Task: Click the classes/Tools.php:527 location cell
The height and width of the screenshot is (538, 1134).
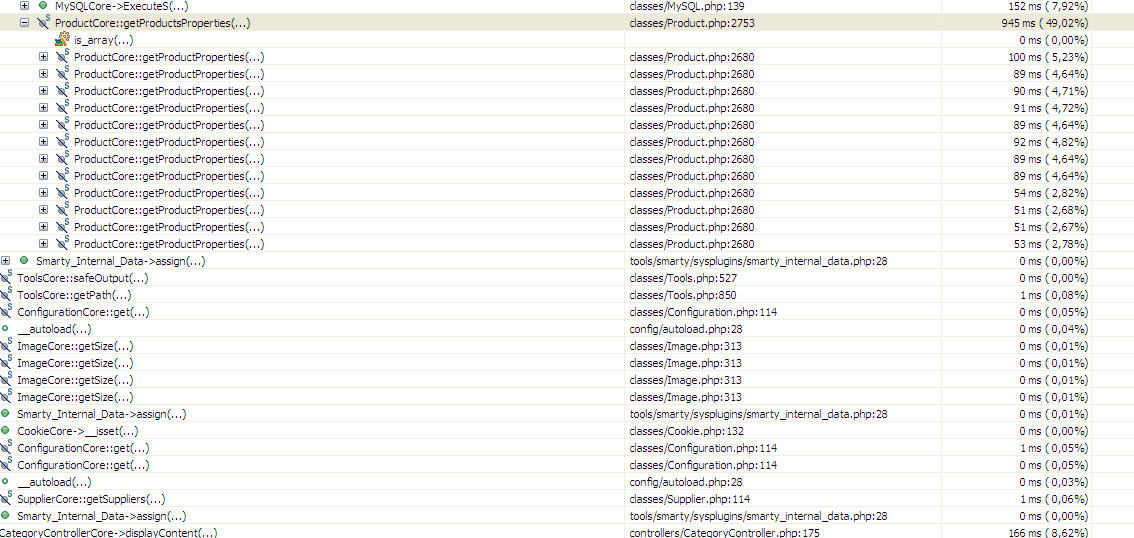Action: [x=681, y=278]
